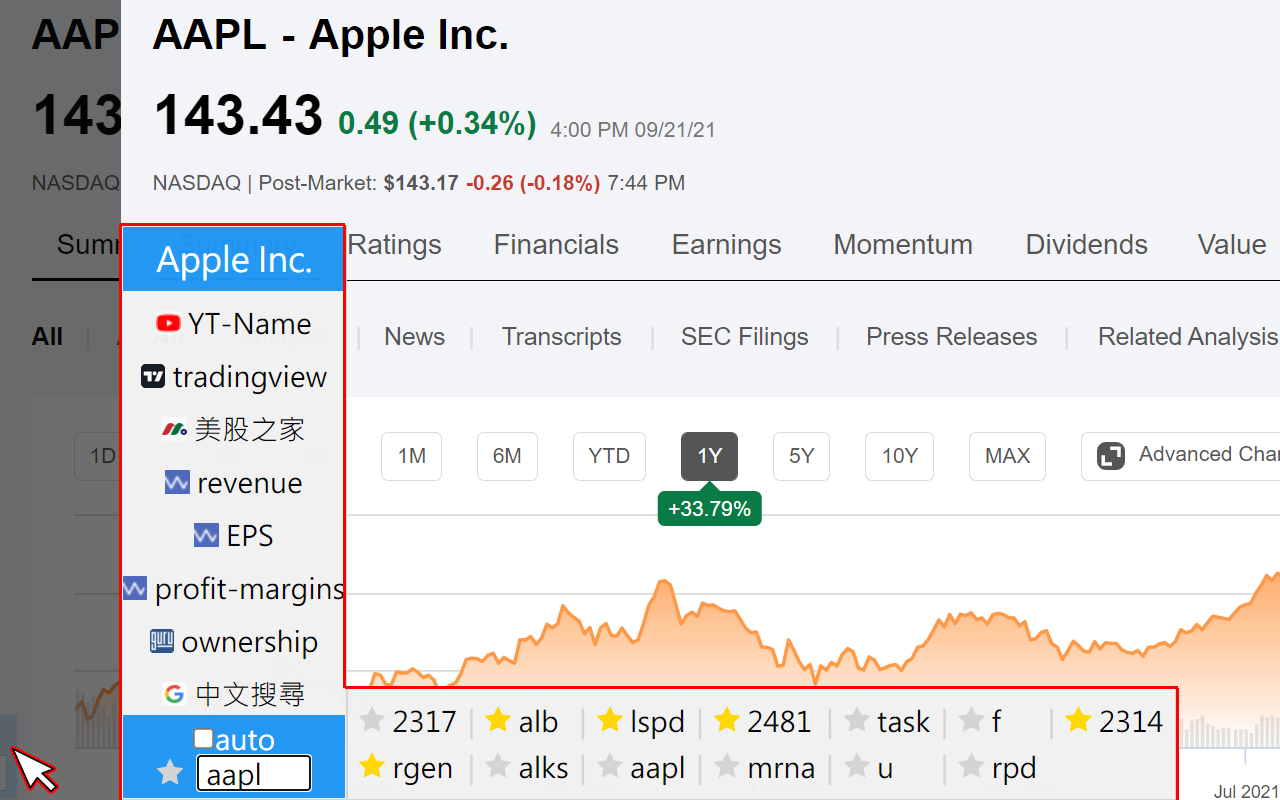Click the +33.79% performance badge
This screenshot has width=1280, height=800.
pyautogui.click(x=709, y=509)
